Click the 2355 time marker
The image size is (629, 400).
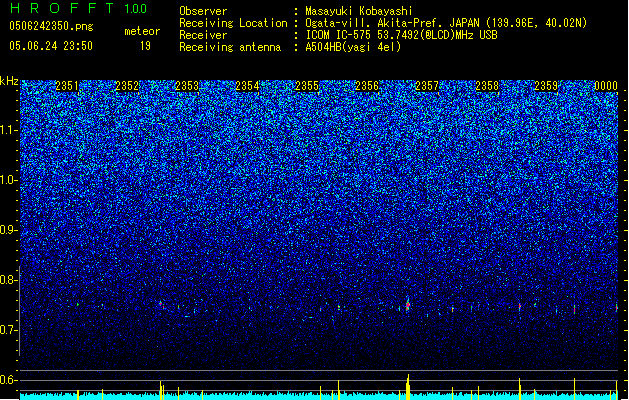(307, 86)
